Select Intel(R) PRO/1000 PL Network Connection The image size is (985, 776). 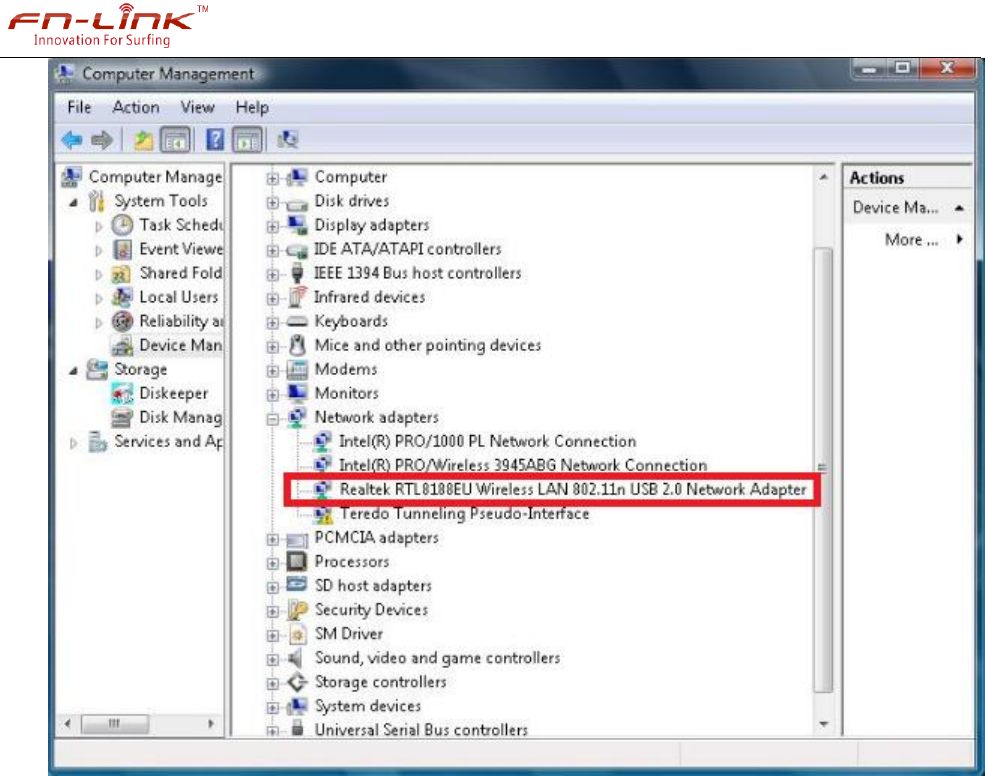(x=487, y=441)
